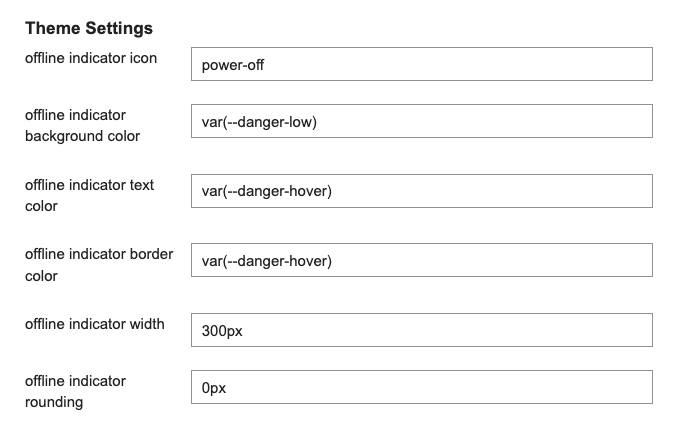
Task: Click the offline indicator rounding input field
Action: [x=422, y=387]
